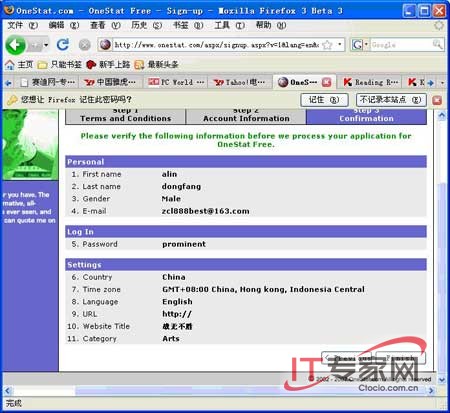Click the grey Stop loading icon
This screenshot has width=450, height=413.
click(x=85, y=45)
